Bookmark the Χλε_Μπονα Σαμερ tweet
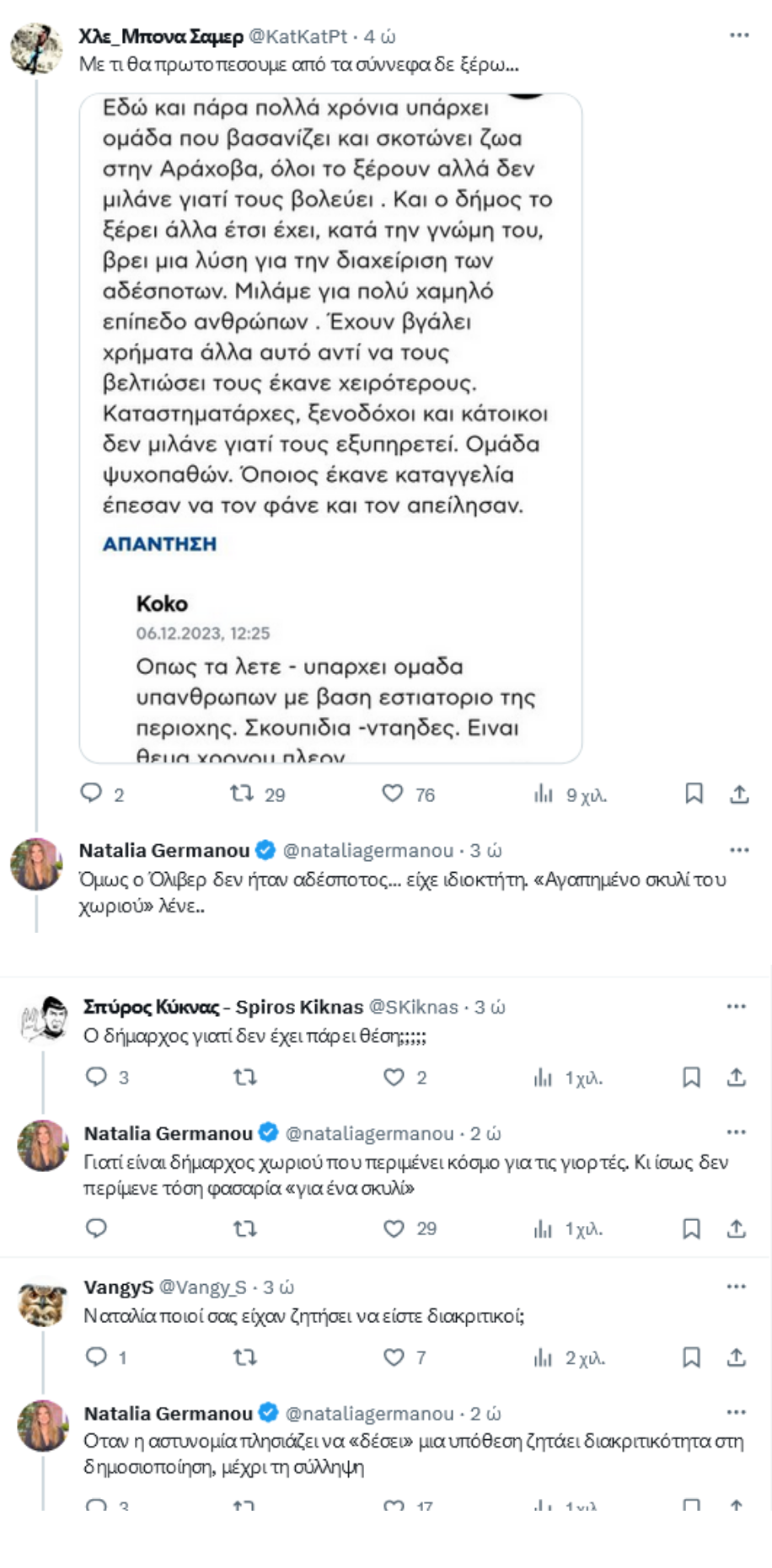 click(694, 794)
